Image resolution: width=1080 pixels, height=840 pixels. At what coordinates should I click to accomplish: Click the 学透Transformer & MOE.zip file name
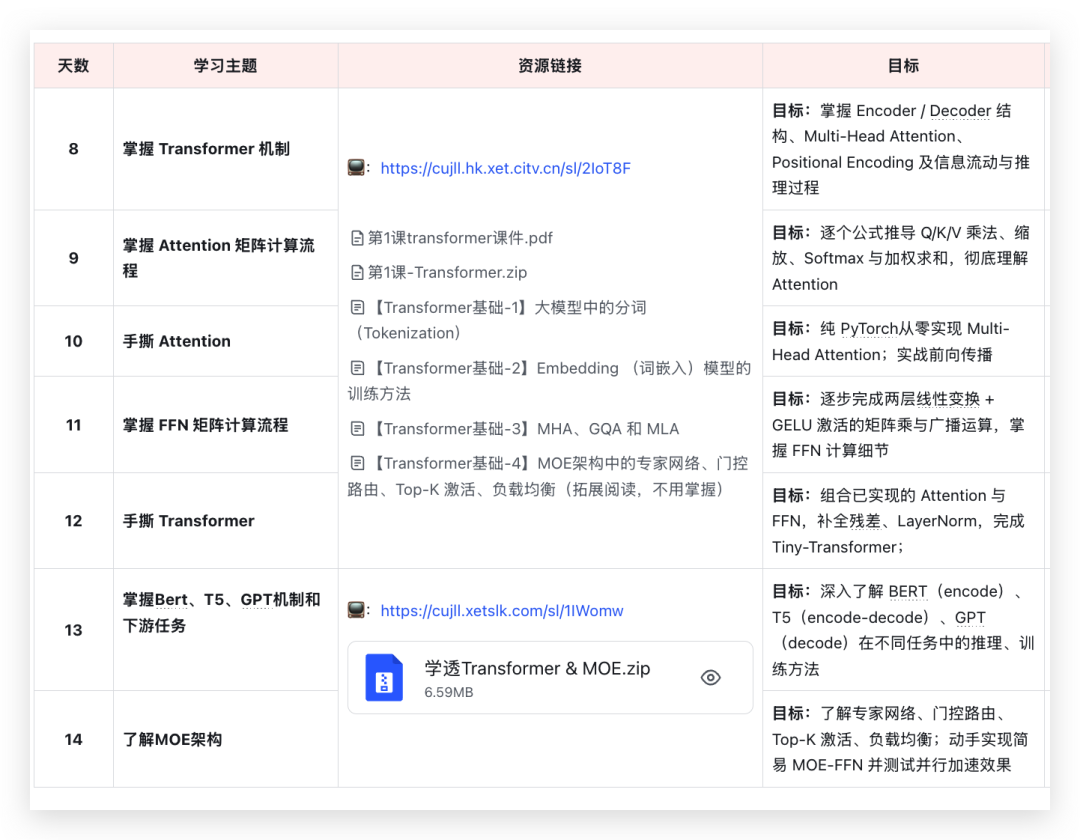click(537, 669)
